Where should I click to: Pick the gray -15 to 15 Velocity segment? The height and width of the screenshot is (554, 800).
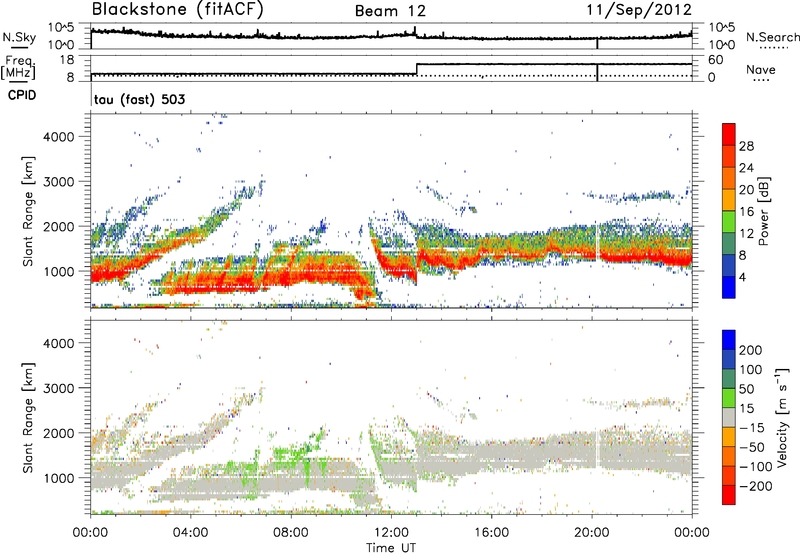[x=729, y=417]
